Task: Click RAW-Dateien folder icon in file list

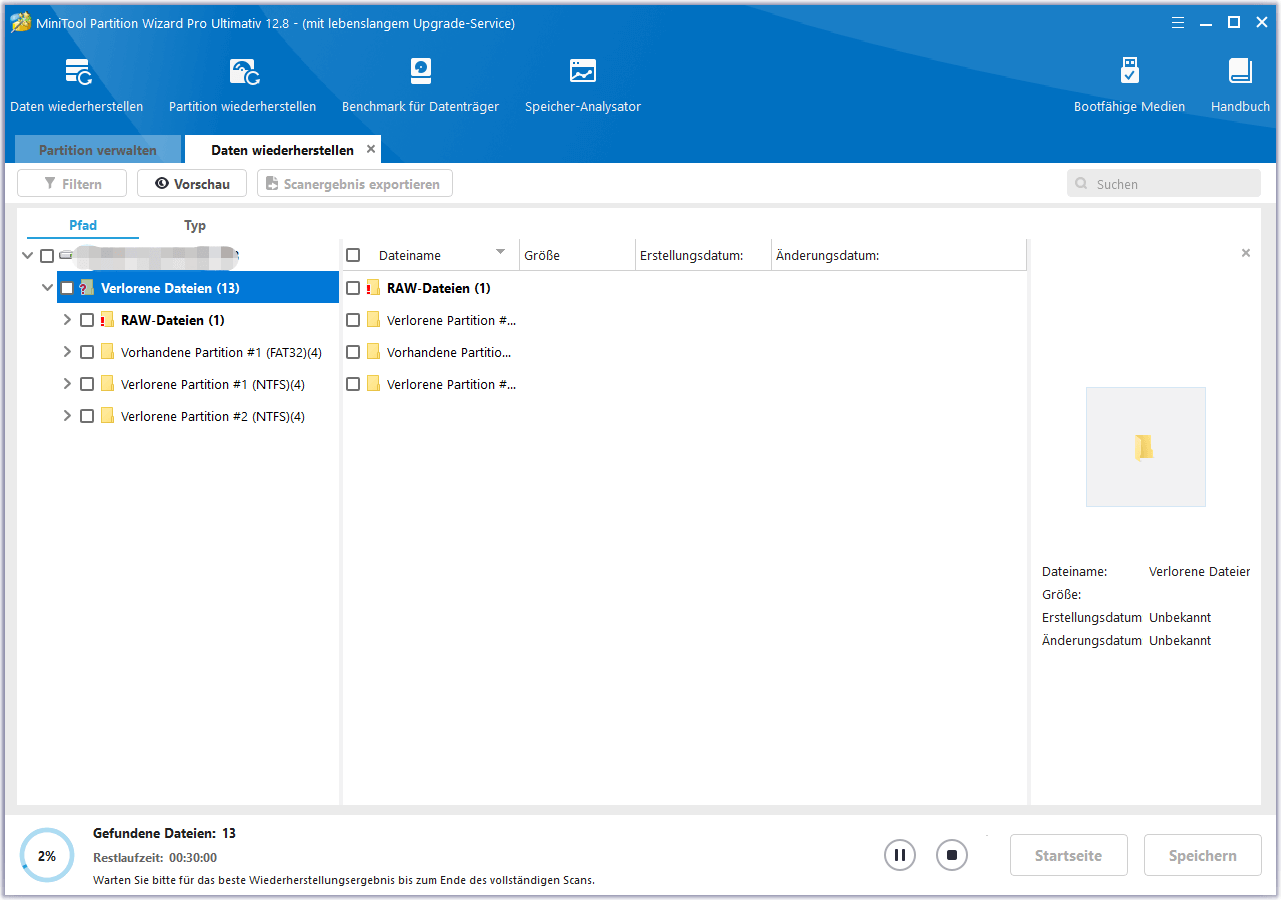Action: (x=373, y=288)
